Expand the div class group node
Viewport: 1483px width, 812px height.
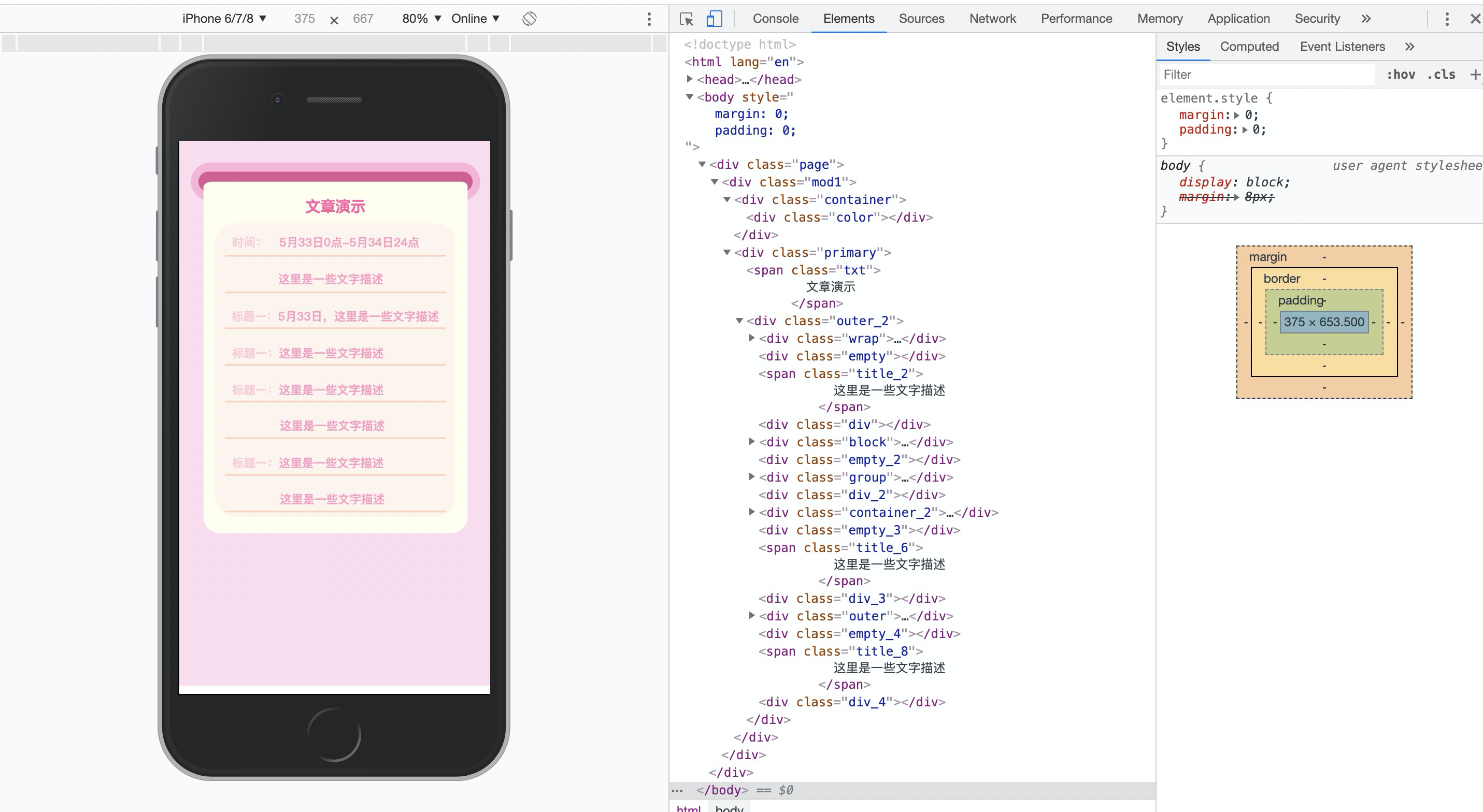click(752, 476)
